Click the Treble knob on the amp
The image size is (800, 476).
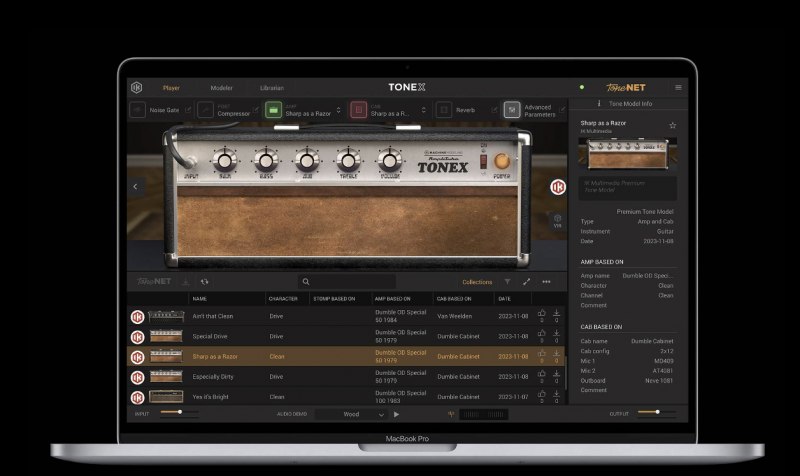[348, 161]
